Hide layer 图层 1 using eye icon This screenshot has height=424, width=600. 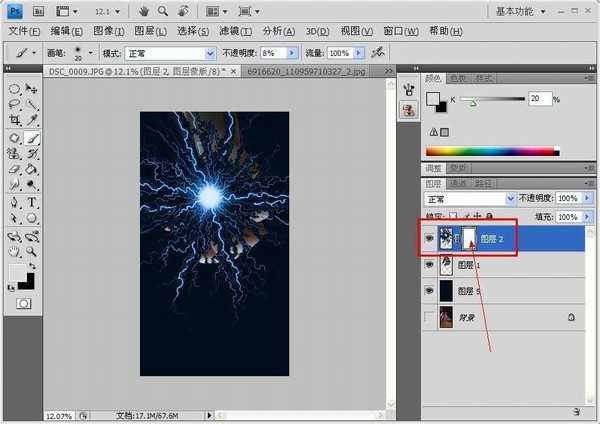[x=430, y=266]
